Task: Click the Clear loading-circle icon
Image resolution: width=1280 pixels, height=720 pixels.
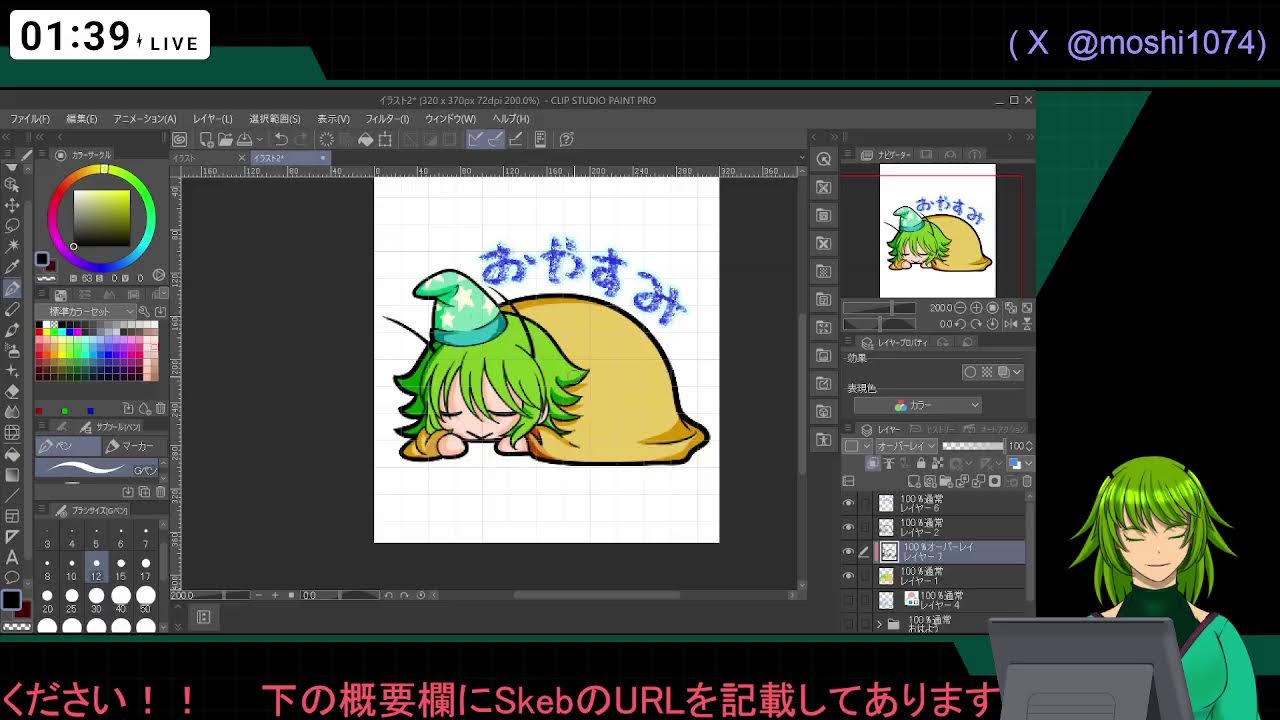Action: [x=327, y=139]
